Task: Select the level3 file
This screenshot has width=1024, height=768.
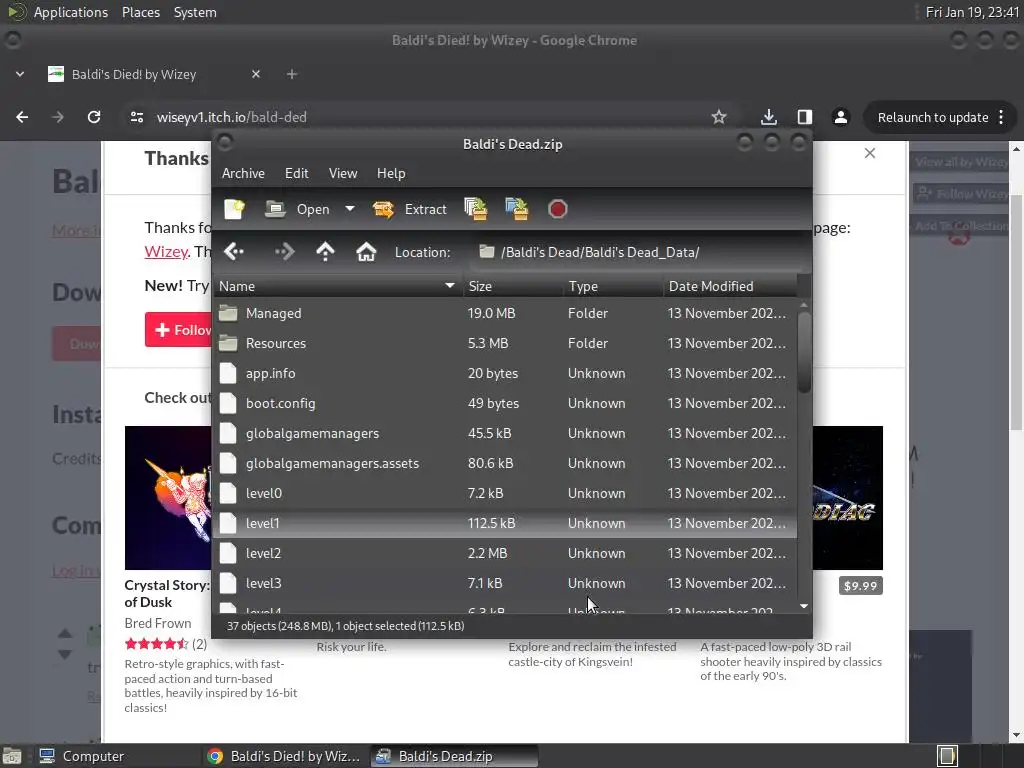Action: 505,584
